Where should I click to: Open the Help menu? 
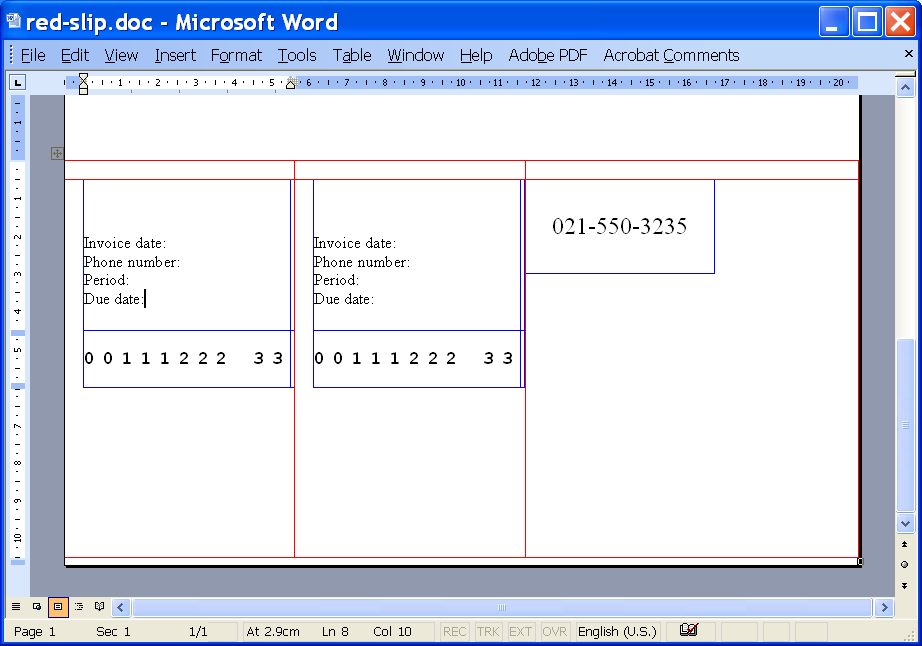tap(476, 55)
